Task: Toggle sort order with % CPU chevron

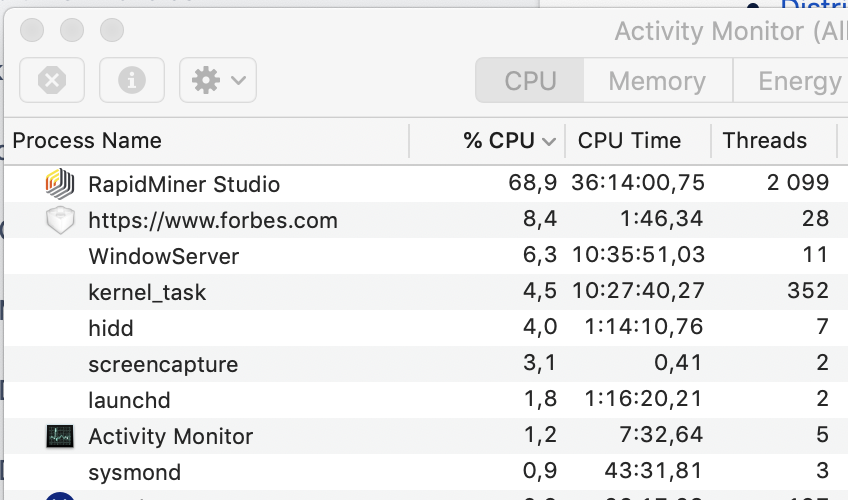Action: (x=549, y=142)
